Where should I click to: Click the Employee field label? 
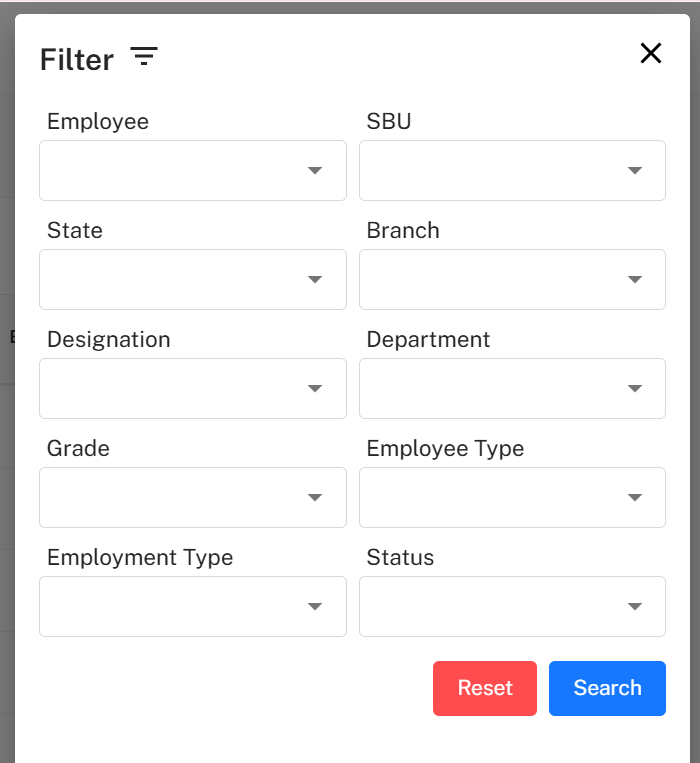point(98,122)
